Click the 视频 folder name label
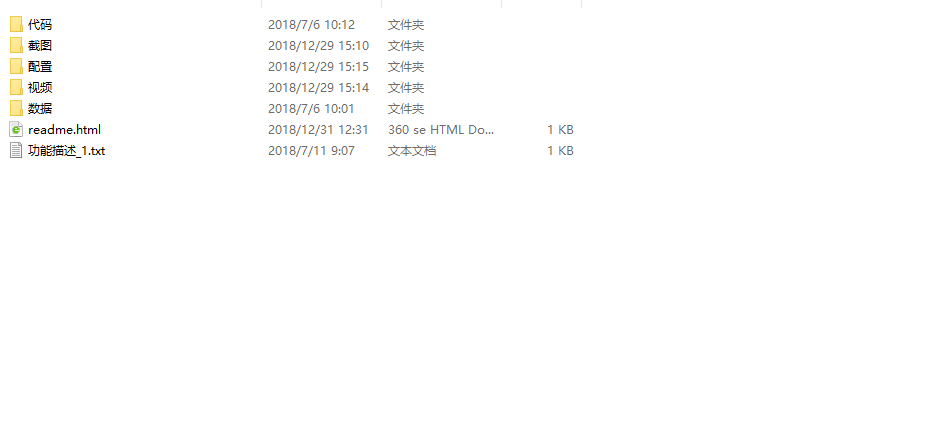 pyautogui.click(x=40, y=88)
